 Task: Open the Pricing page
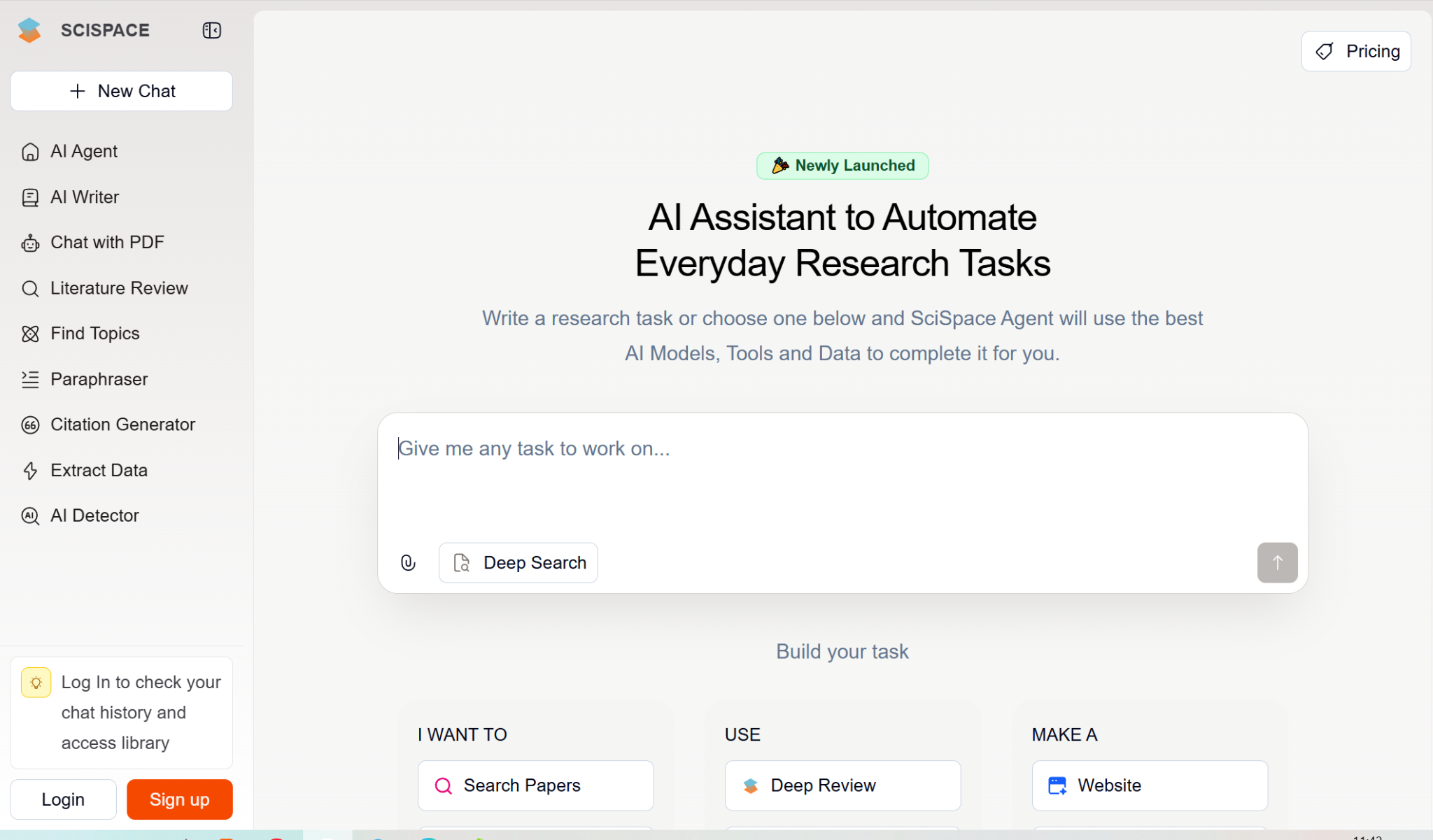[1356, 51]
